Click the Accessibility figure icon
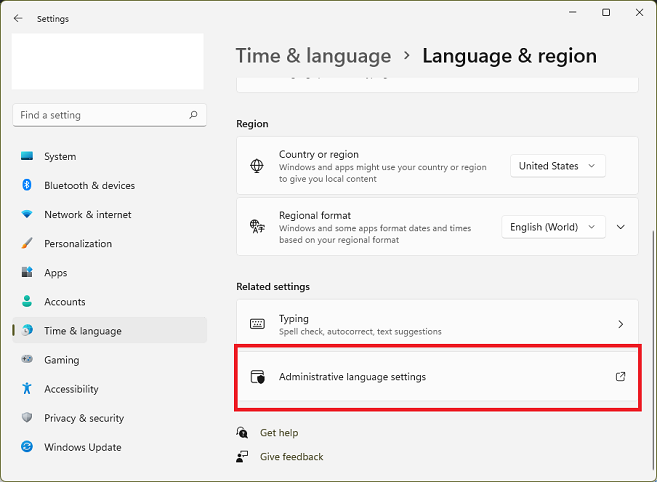The width and height of the screenshot is (657, 482). click(x=27, y=388)
